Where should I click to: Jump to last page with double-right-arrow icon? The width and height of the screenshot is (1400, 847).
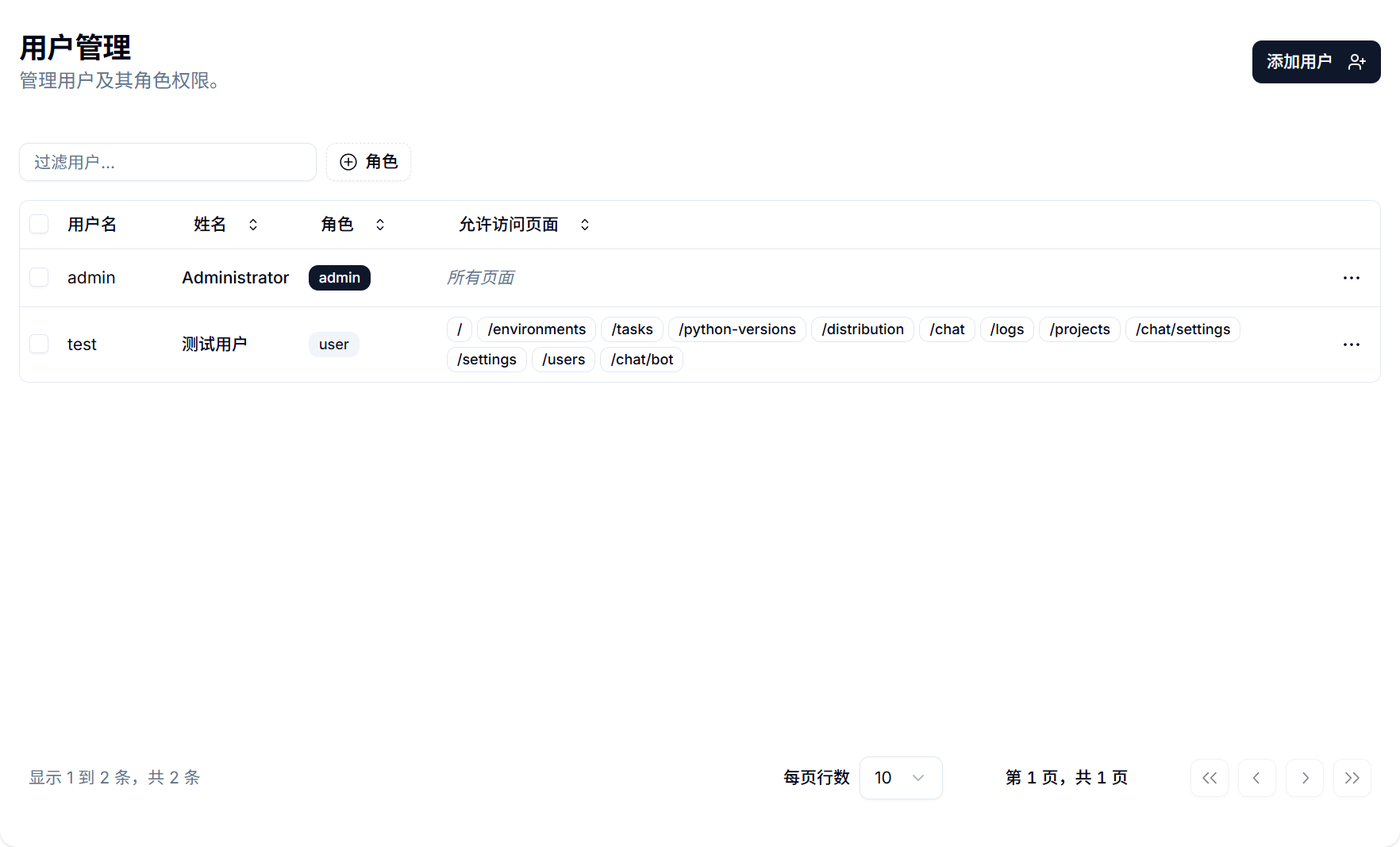pyautogui.click(x=1352, y=778)
